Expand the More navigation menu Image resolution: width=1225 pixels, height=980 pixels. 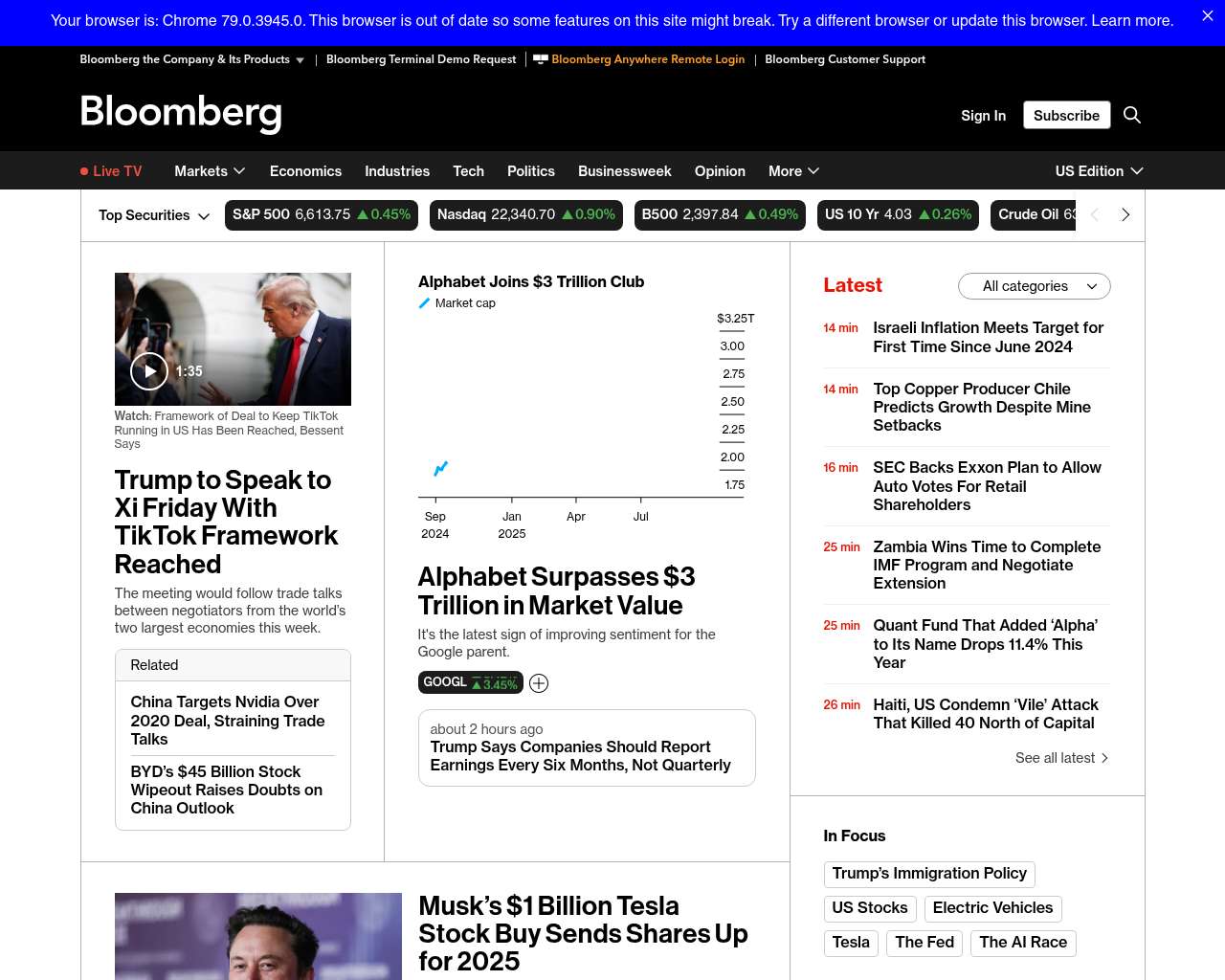[793, 171]
